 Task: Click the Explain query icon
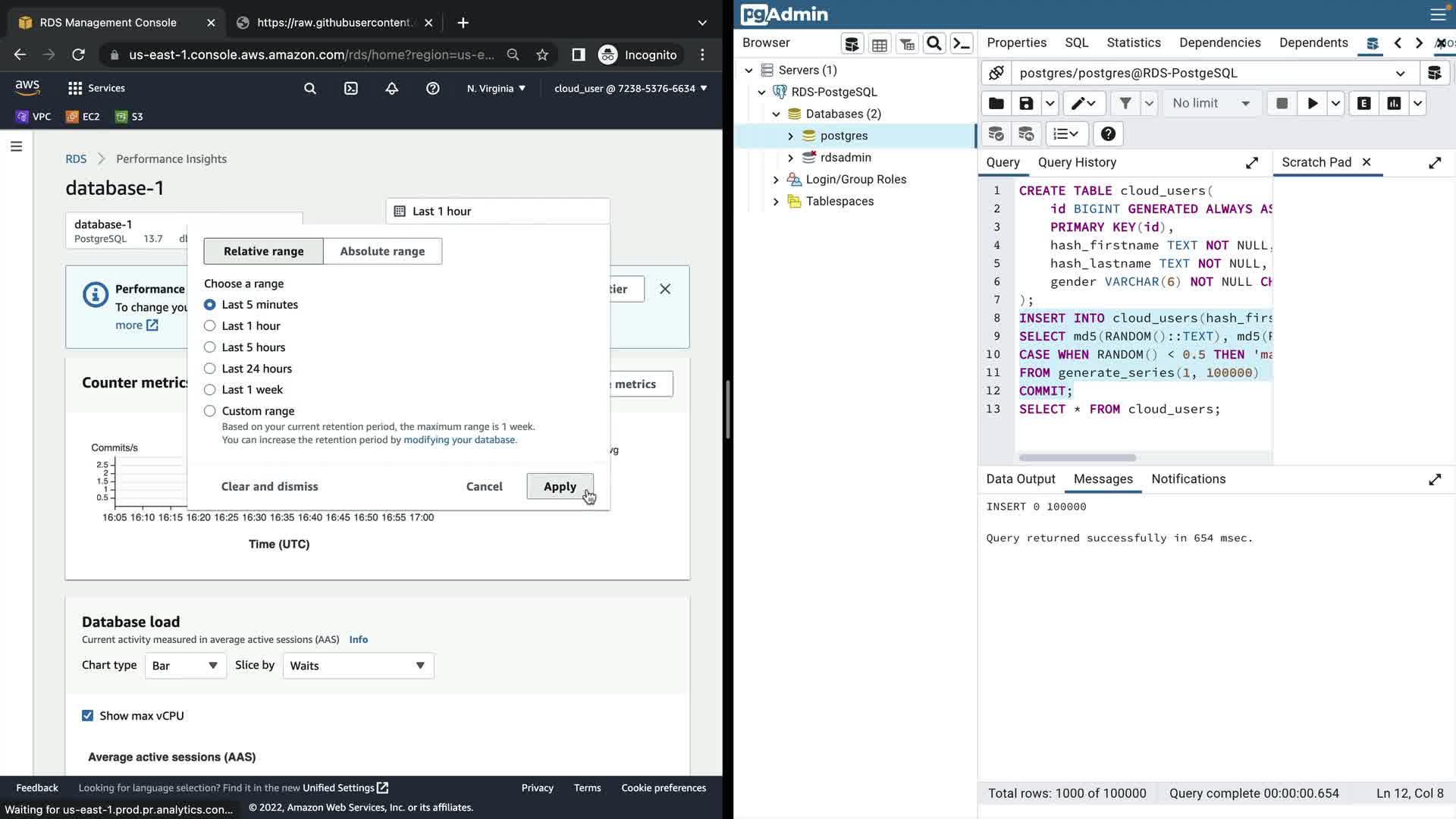pyautogui.click(x=1363, y=104)
